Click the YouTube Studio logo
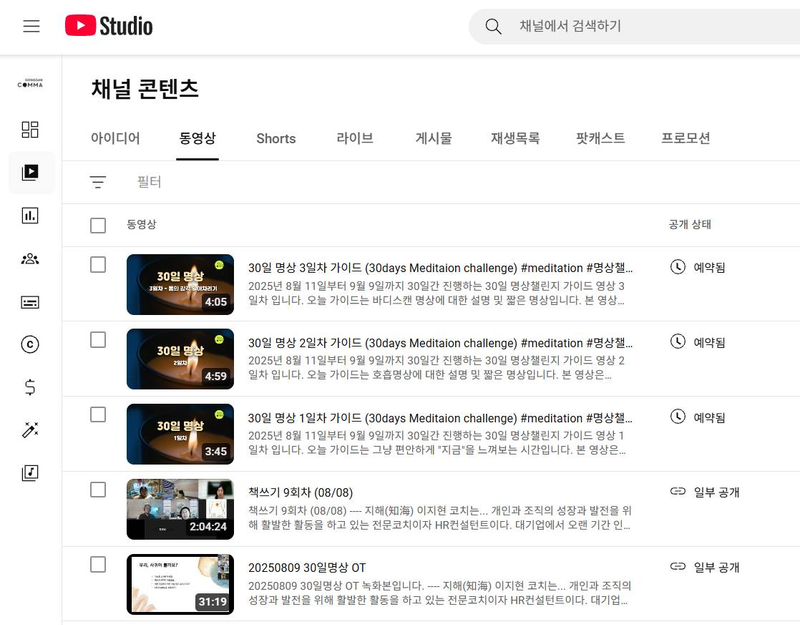Viewport: 800px width, 625px height. click(109, 26)
